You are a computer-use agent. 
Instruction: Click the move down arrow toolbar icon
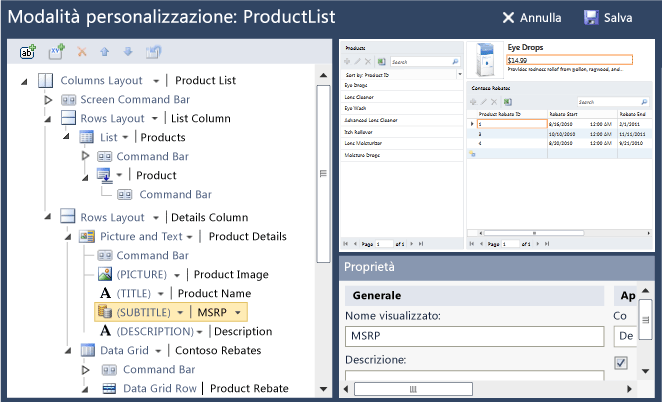pyautogui.click(x=128, y=51)
